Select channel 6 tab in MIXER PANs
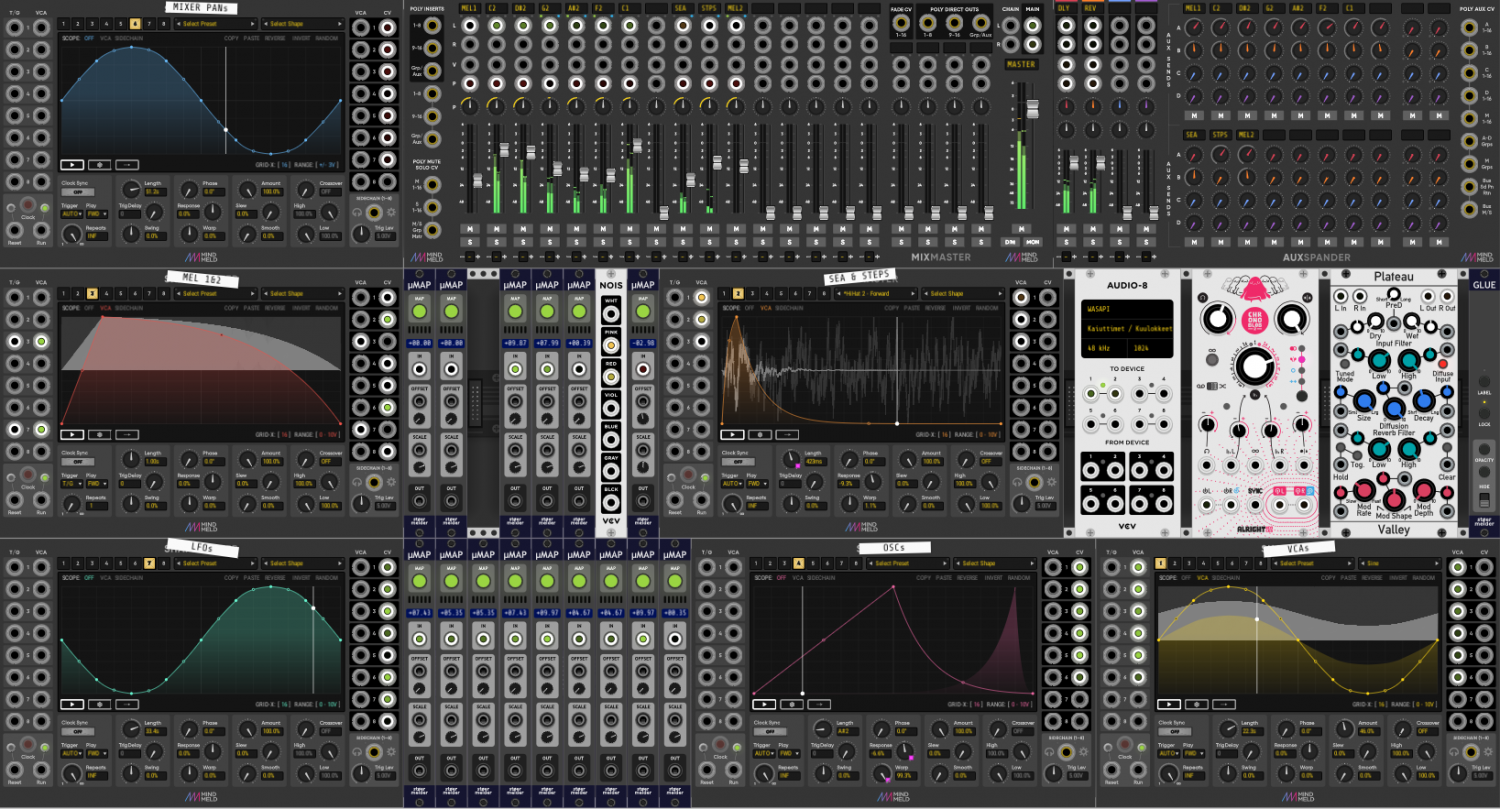The image size is (1500, 809). (135, 24)
